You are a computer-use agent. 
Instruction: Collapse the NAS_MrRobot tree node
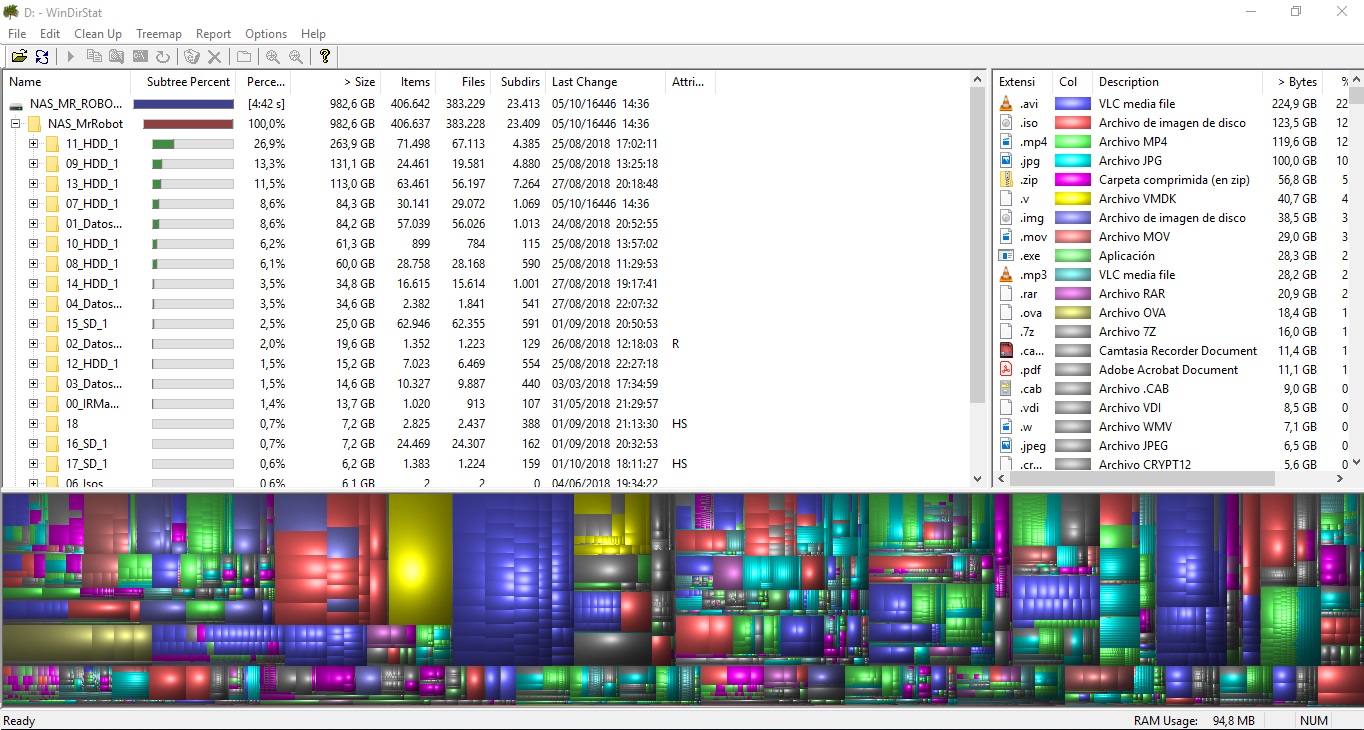tap(15, 123)
